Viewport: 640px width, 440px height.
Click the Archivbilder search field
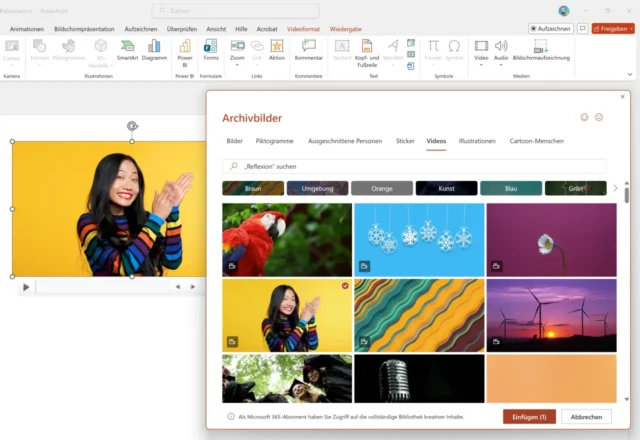(x=414, y=166)
